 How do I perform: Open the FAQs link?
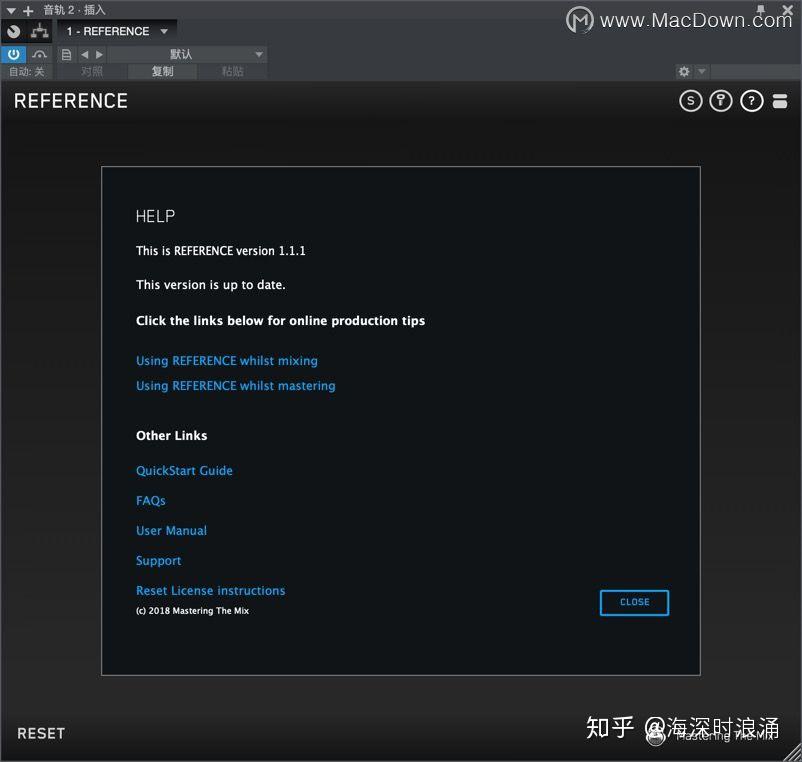tap(151, 501)
